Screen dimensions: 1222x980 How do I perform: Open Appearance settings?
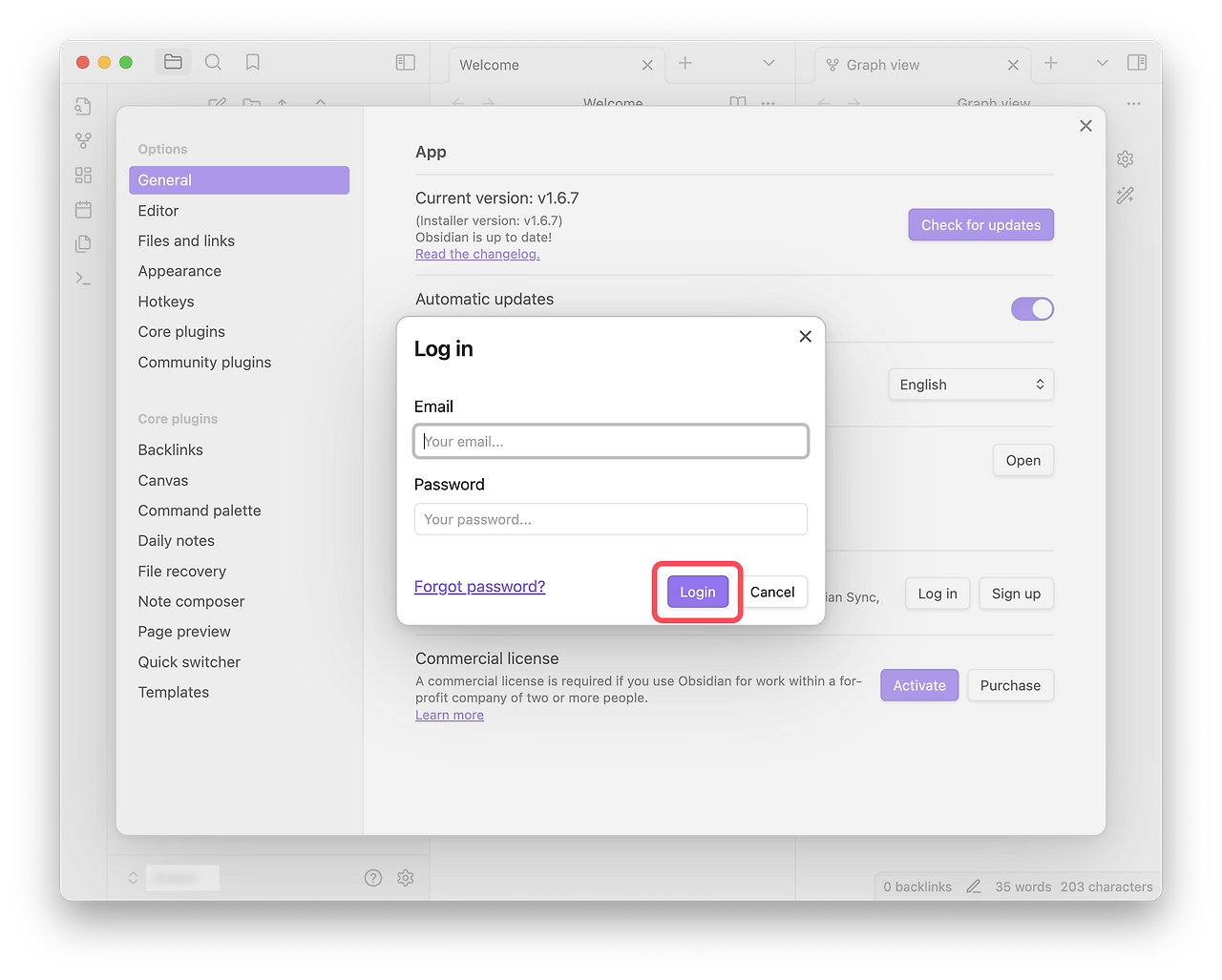pyautogui.click(x=239, y=271)
